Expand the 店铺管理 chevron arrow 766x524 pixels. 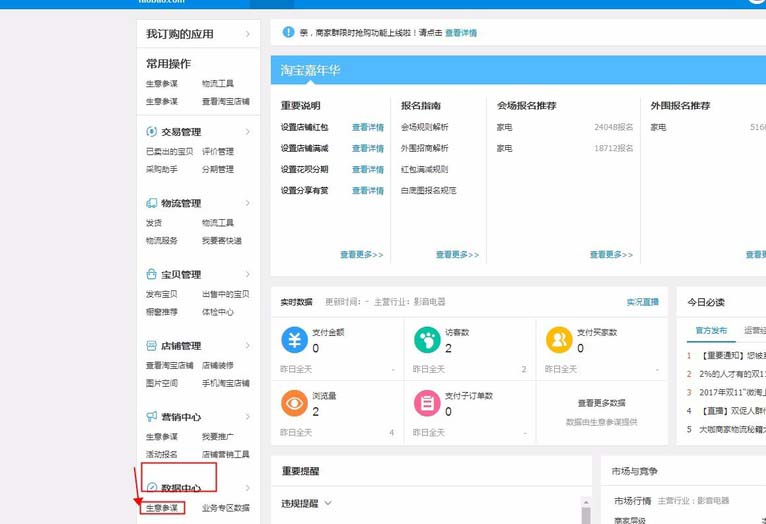[x=248, y=346]
